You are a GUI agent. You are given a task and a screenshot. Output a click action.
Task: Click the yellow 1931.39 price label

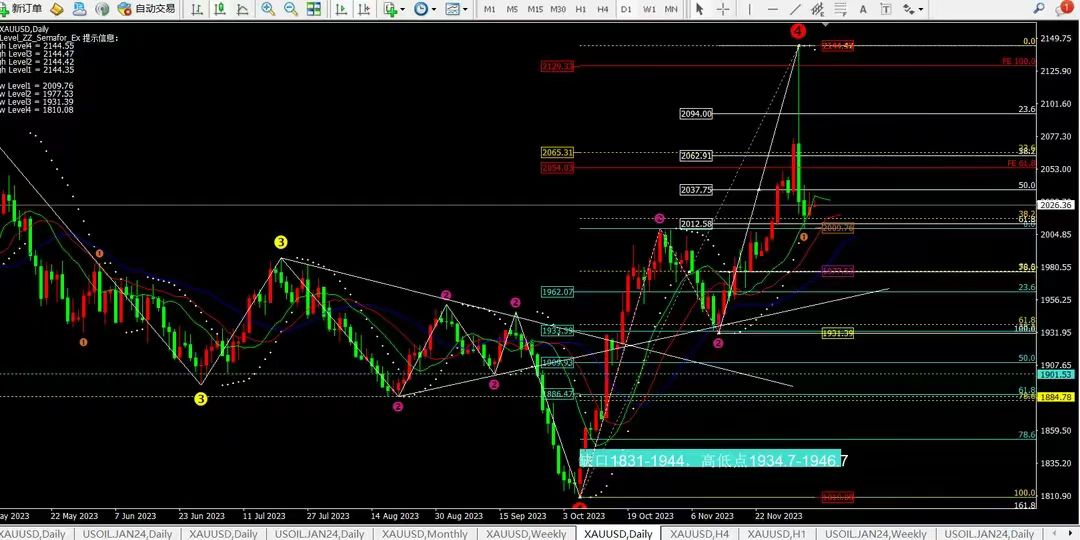tap(838, 333)
